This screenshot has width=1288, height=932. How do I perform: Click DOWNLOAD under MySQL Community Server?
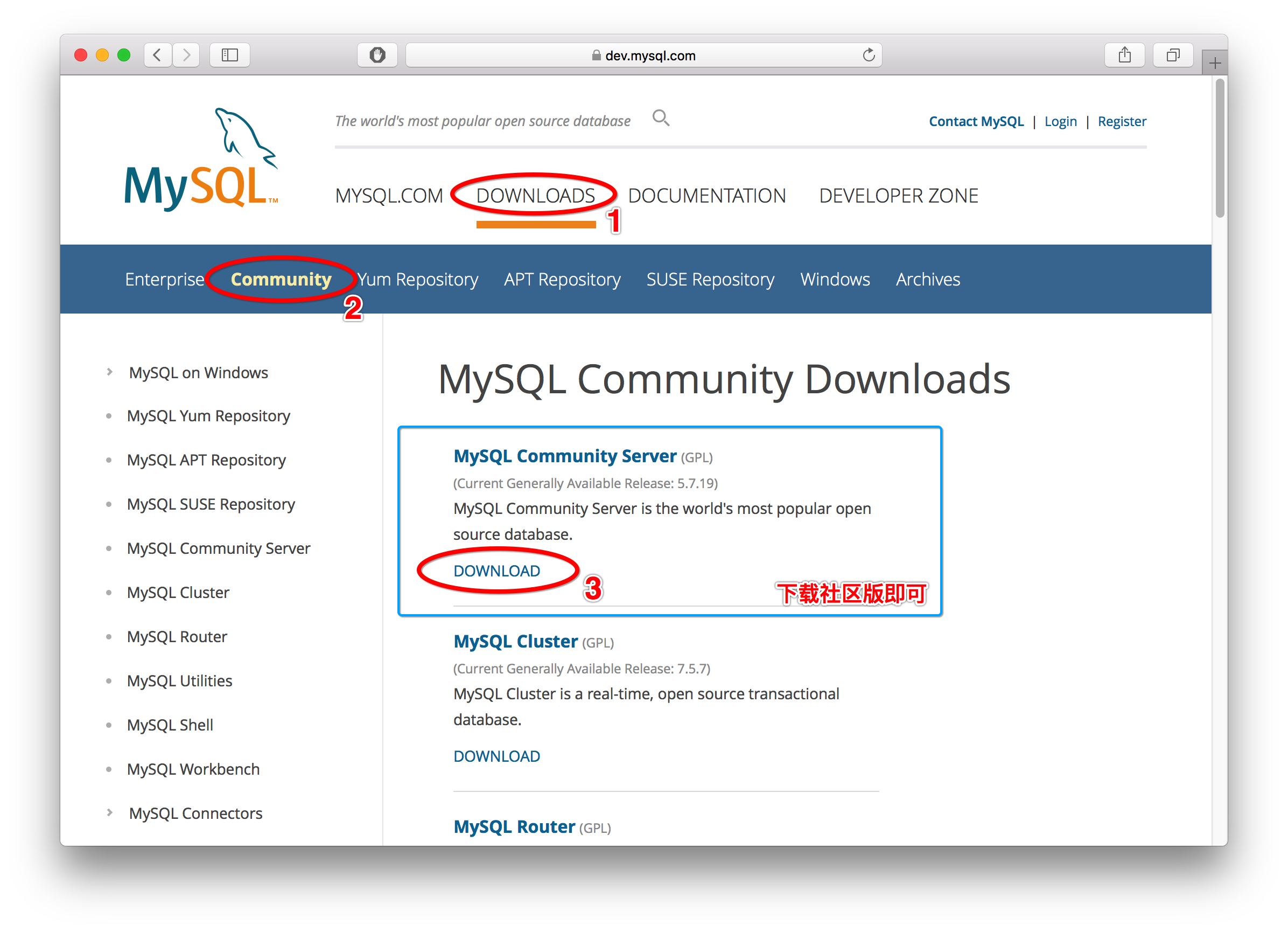496,571
